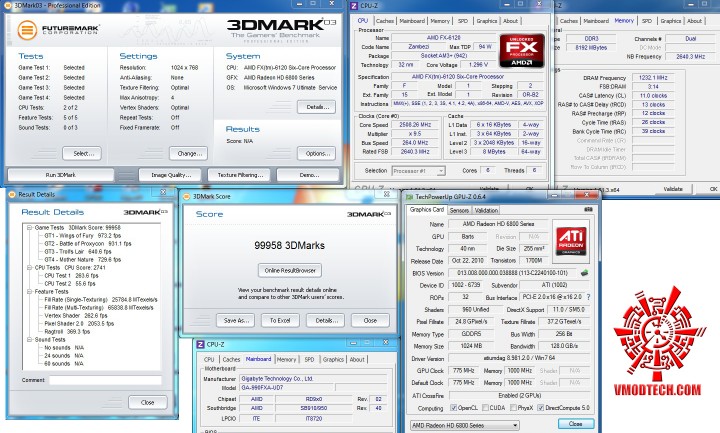Launch the Demo in 3DMark03
Screen dimensions: 720x433
point(309,175)
